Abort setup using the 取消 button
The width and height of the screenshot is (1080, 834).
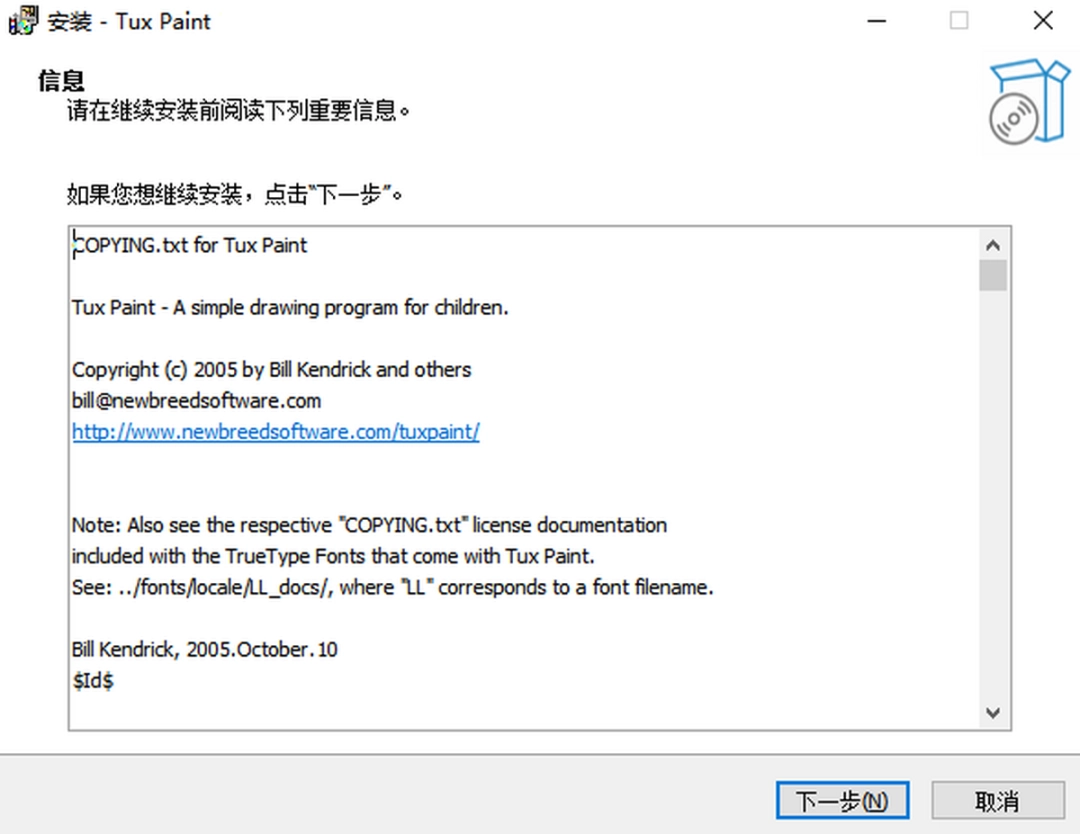pos(996,800)
